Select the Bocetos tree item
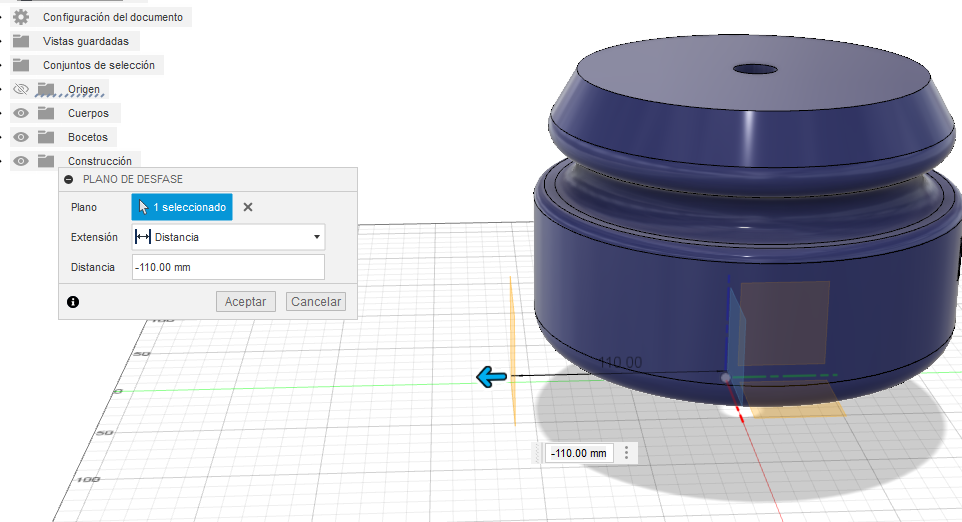Screen dimensions: 962x522 click(x=88, y=137)
